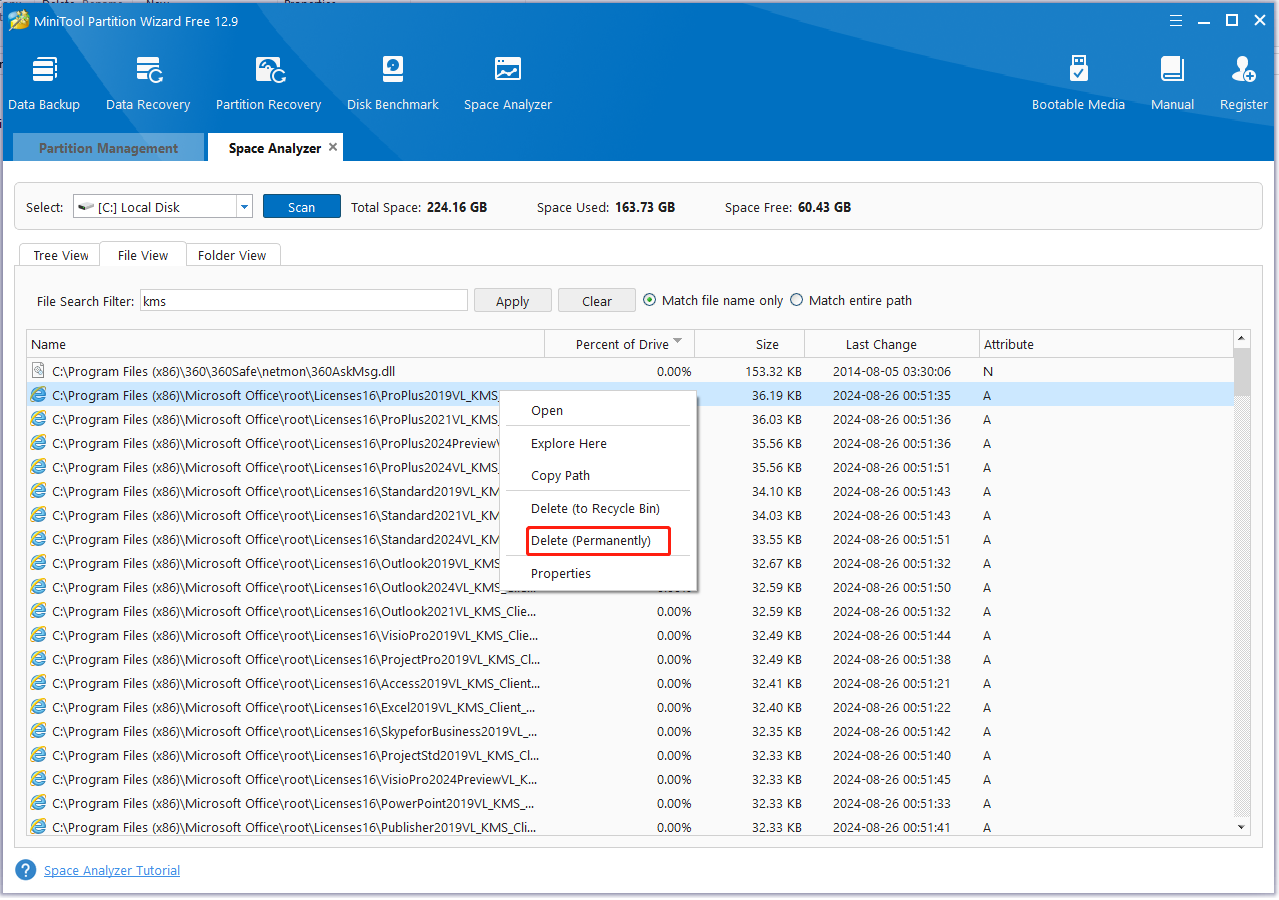
Task: Select the 360AskMsg.dll file path
Action: pos(224,371)
